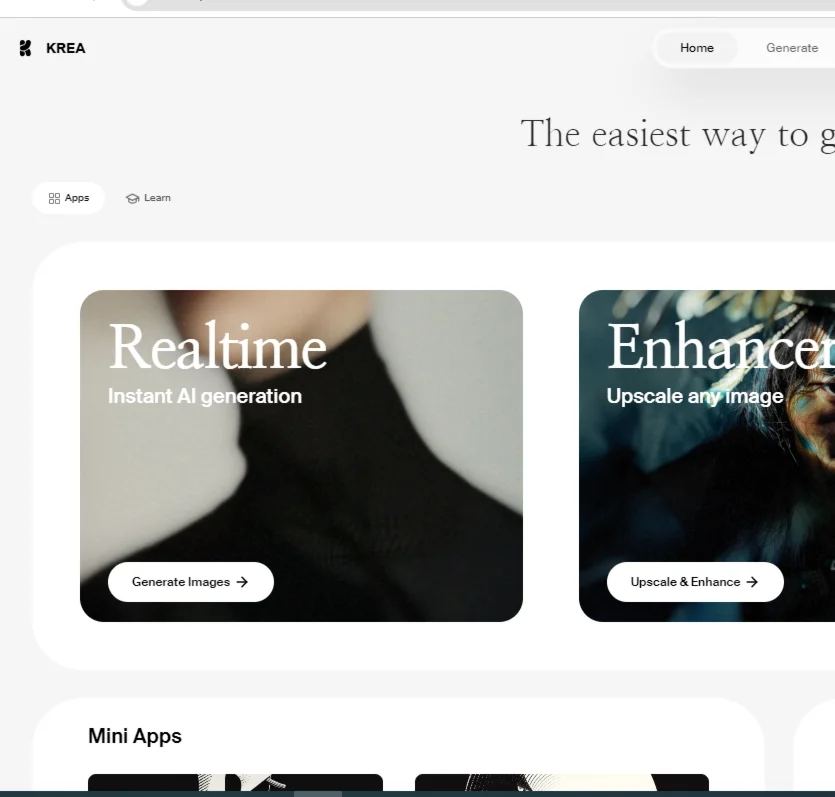The height and width of the screenshot is (797, 835).
Task: Open the second Mini Apps thumbnail
Action: click(562, 783)
